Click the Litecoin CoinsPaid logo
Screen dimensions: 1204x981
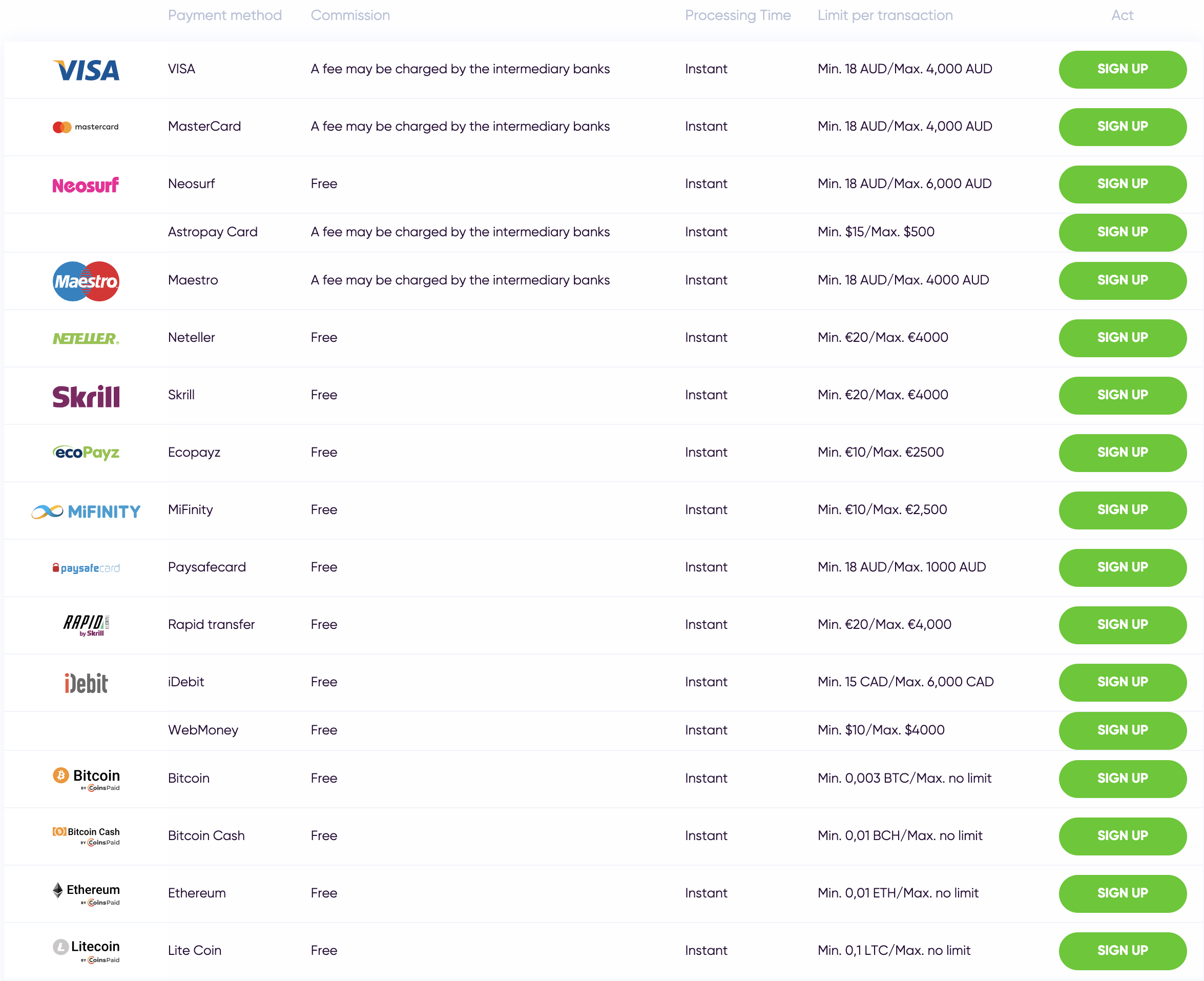[x=86, y=951]
